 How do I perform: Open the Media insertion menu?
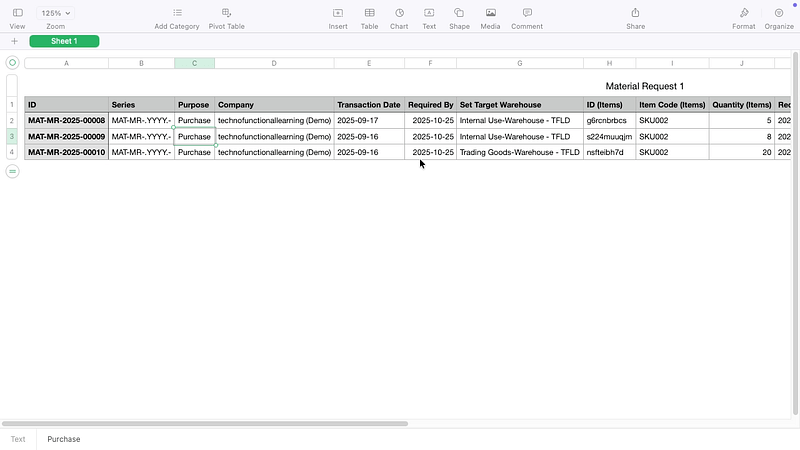point(490,13)
